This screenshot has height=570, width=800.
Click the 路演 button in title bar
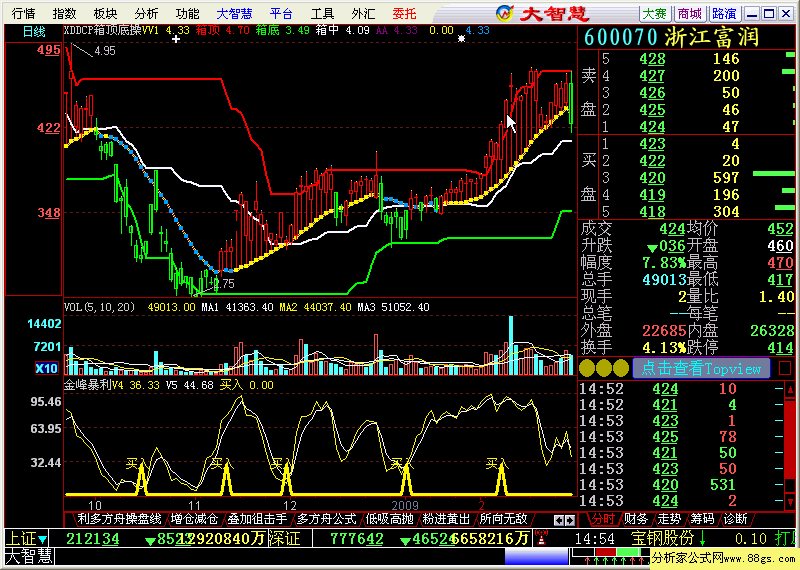pos(724,14)
